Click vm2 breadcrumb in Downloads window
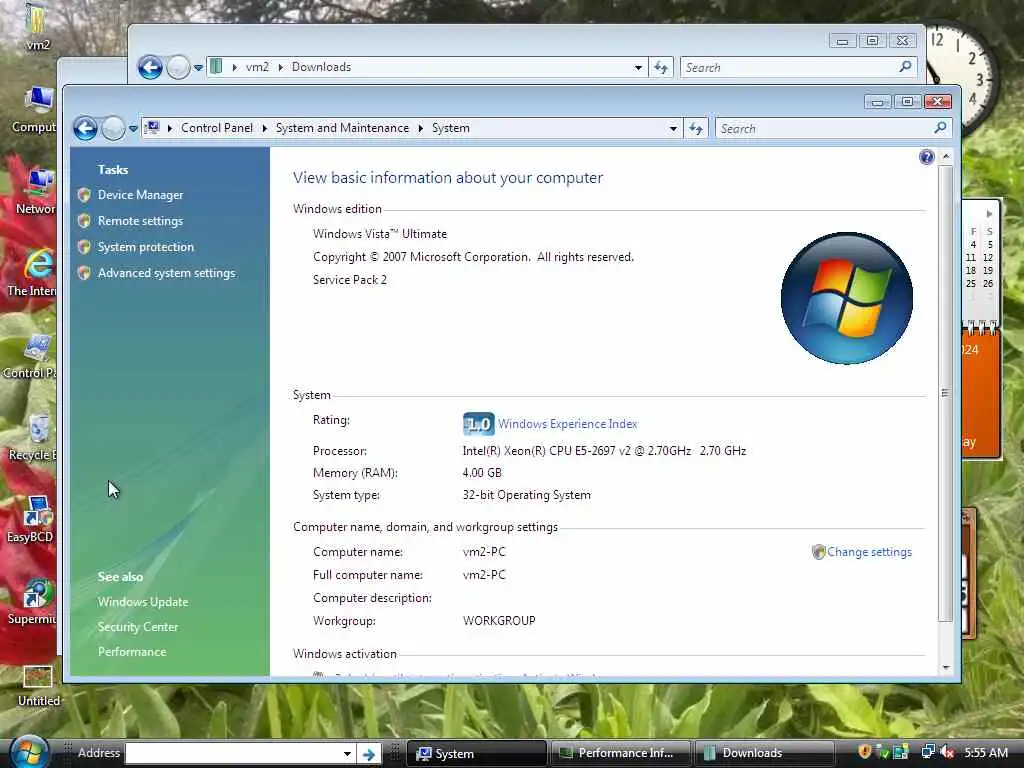Viewport: 1024px width, 768px height. 257,67
